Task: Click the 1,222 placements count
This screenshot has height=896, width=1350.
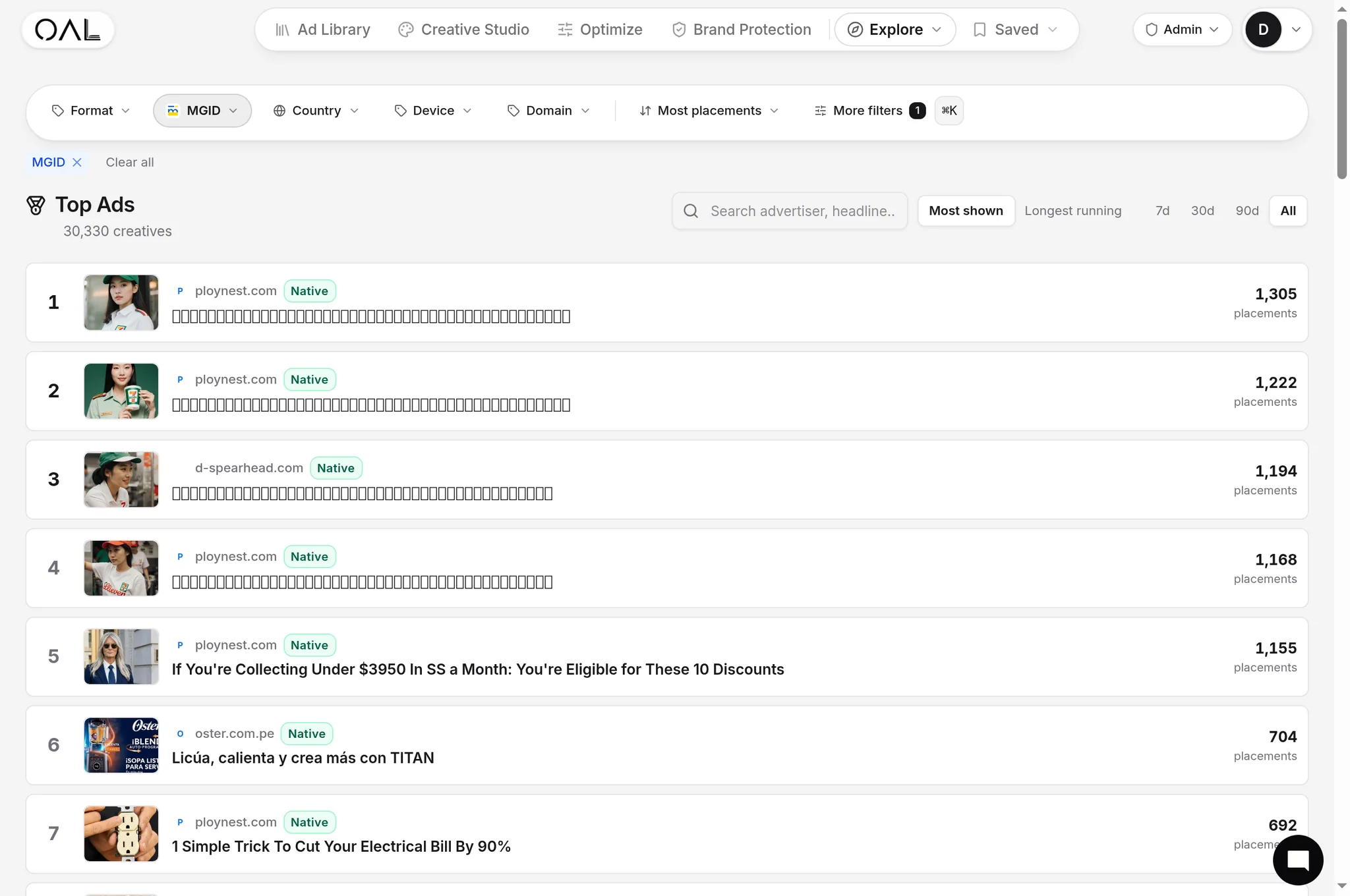Action: point(1275,383)
